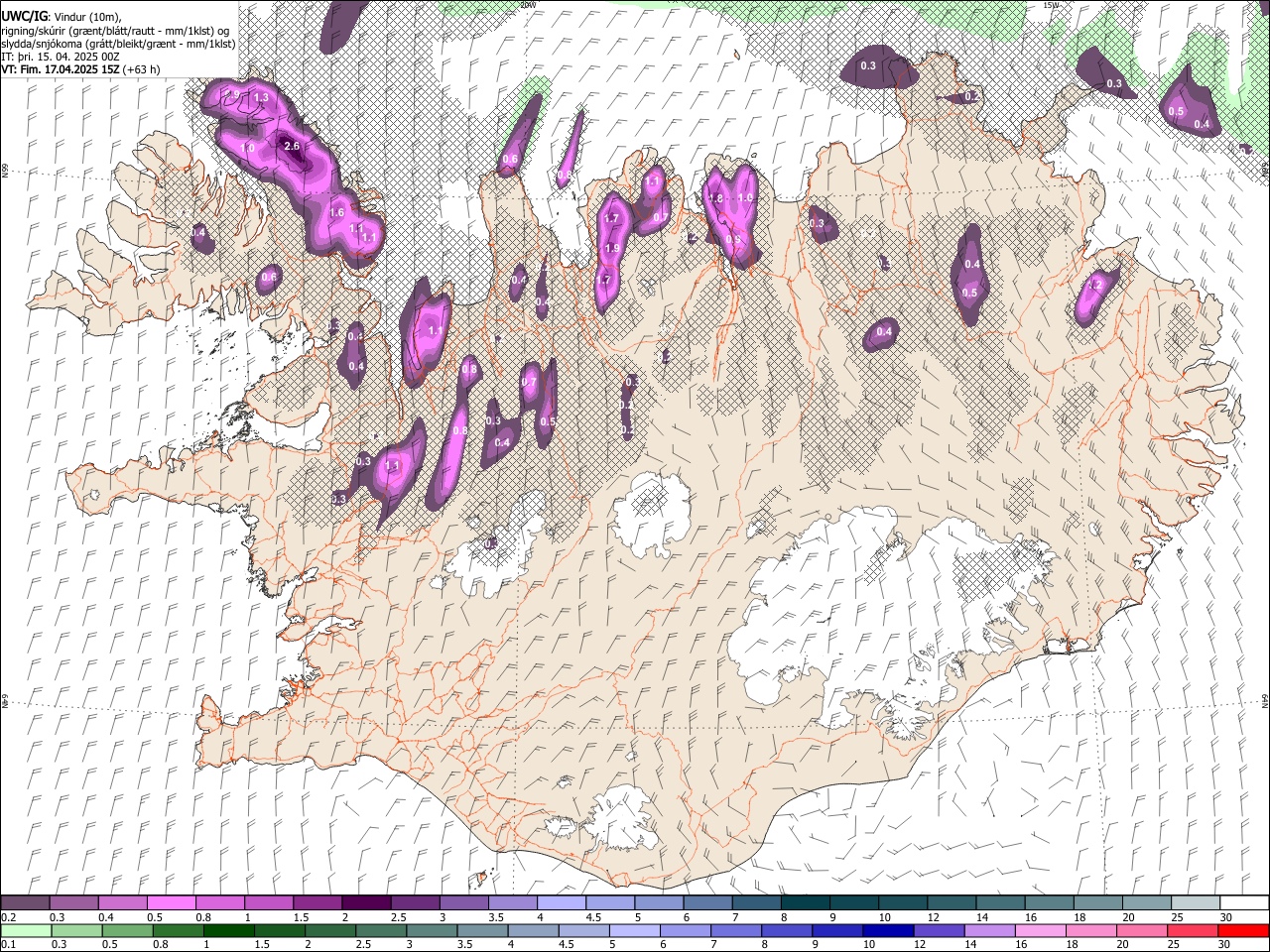Pick upper scale swatch between 4 and 4.5

(x=562, y=903)
